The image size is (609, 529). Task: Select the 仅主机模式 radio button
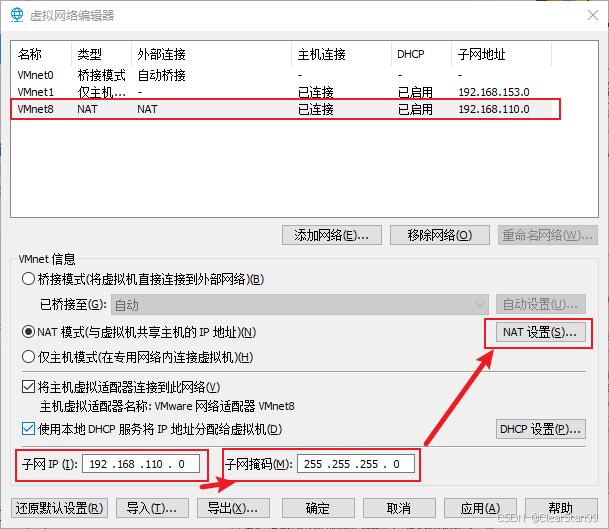click(x=28, y=357)
